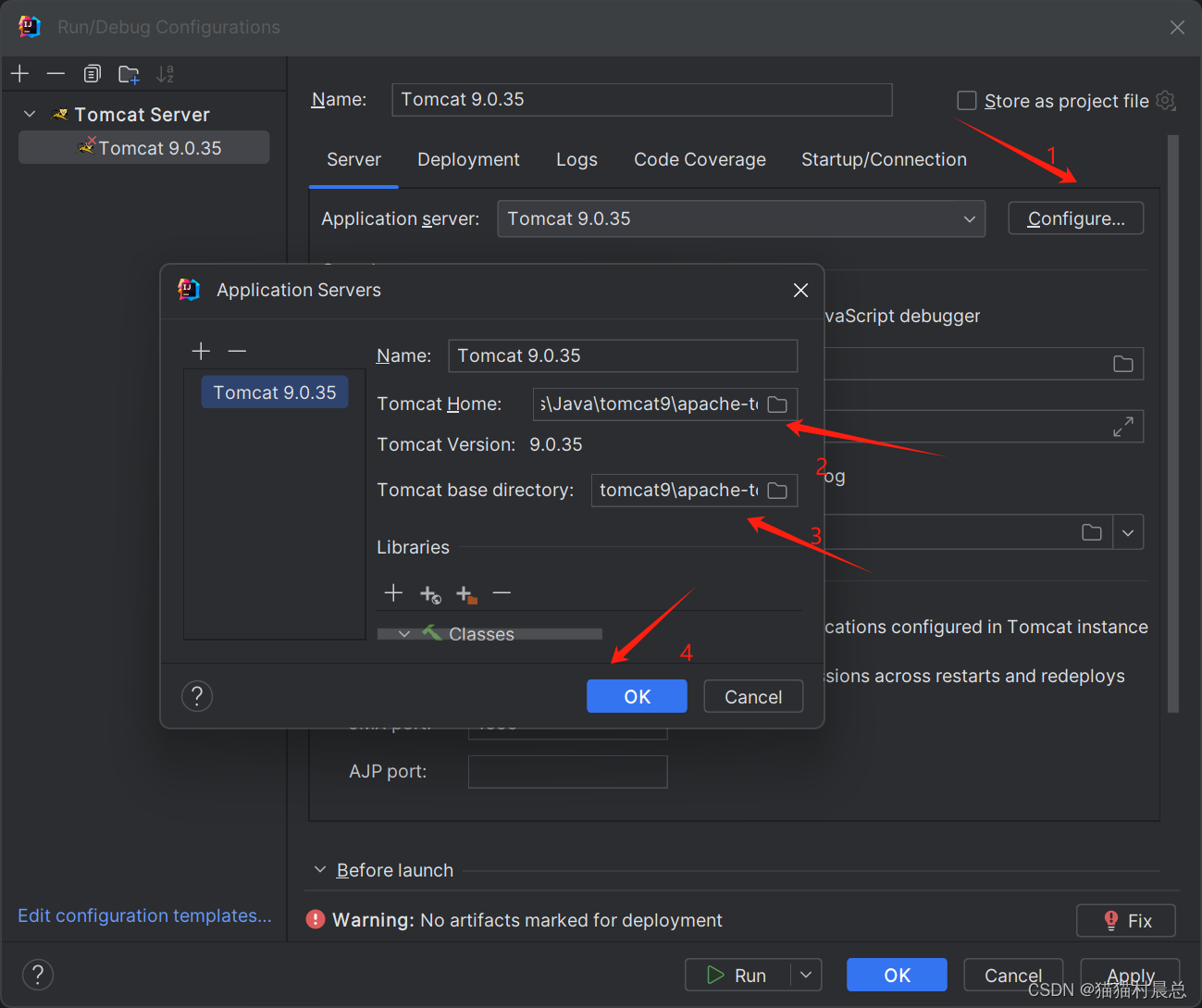Click the configuration Name field
Screen dimensions: 1202x1008
tap(642, 100)
